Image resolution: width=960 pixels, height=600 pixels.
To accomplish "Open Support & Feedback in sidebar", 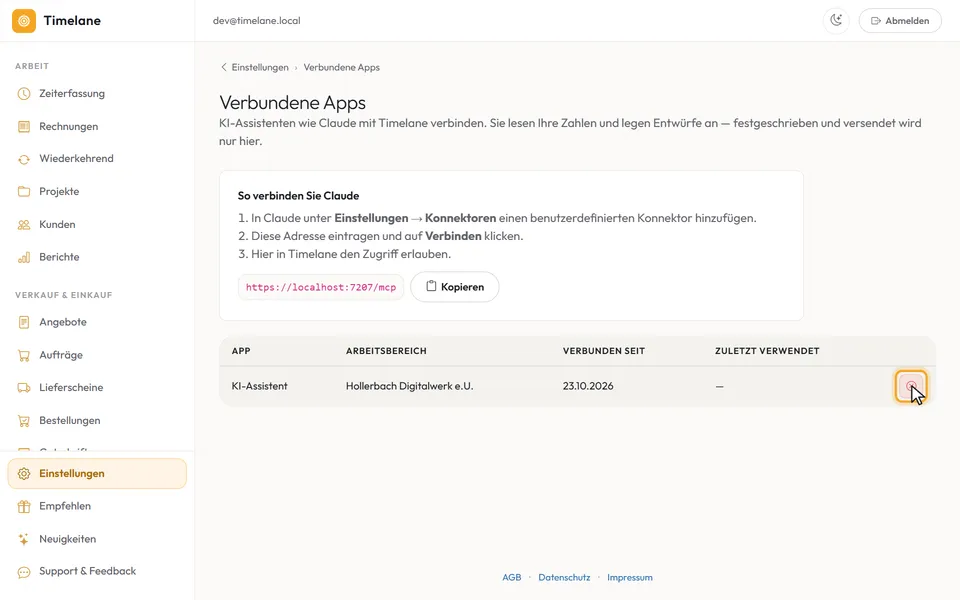I will pos(97,571).
